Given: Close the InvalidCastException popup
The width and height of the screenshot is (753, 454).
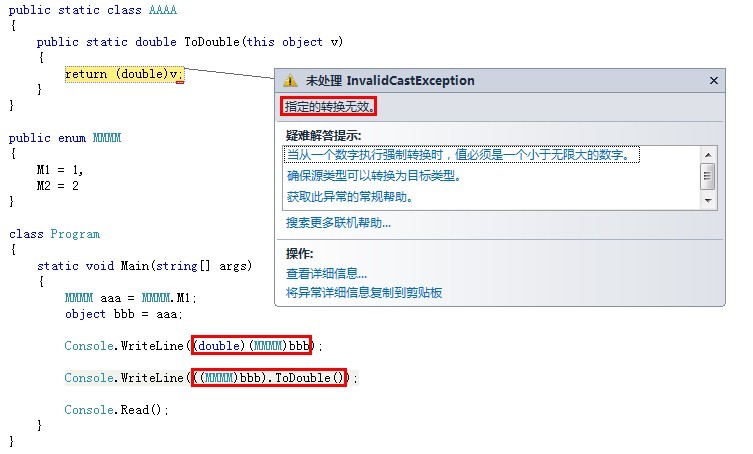Looking at the screenshot, I should (x=714, y=81).
